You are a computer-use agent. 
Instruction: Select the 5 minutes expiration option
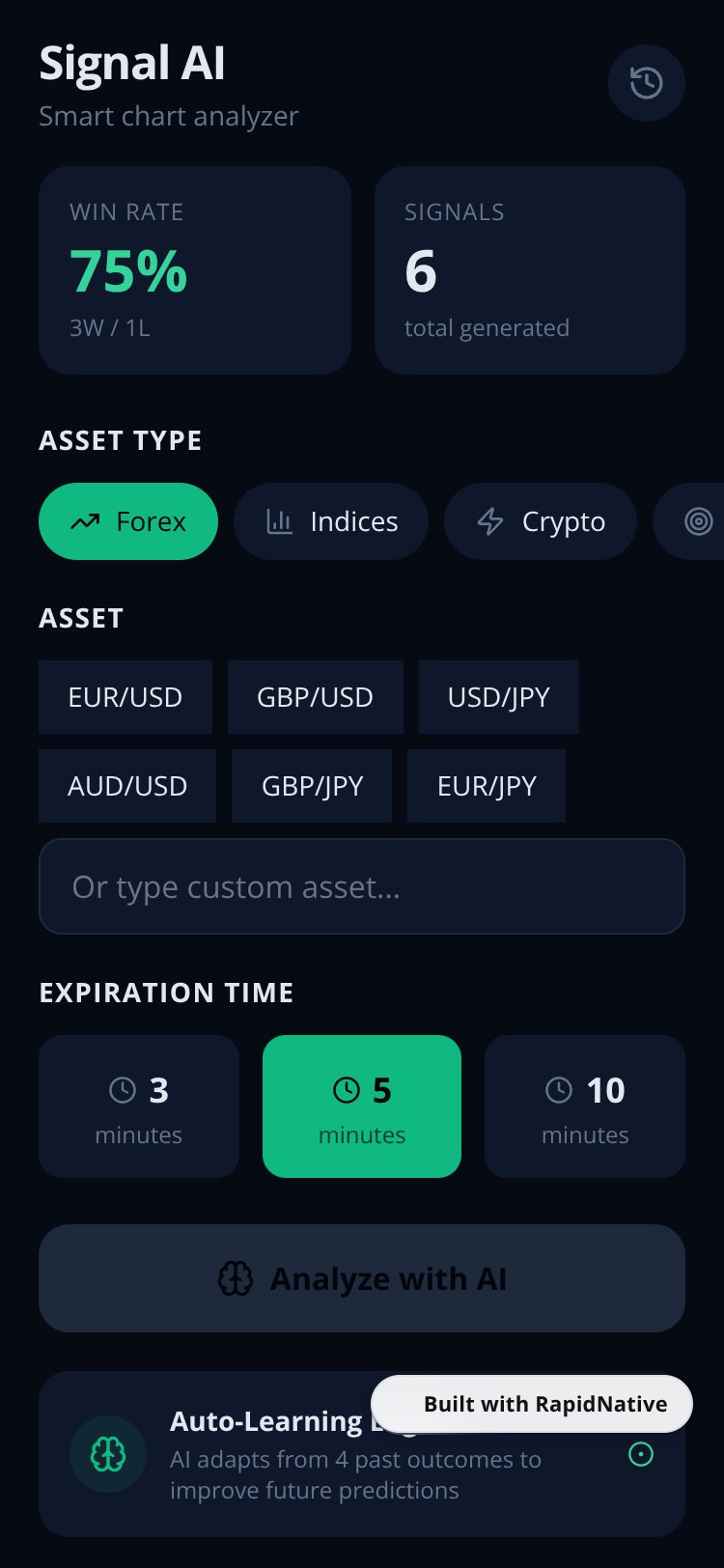[362, 1106]
